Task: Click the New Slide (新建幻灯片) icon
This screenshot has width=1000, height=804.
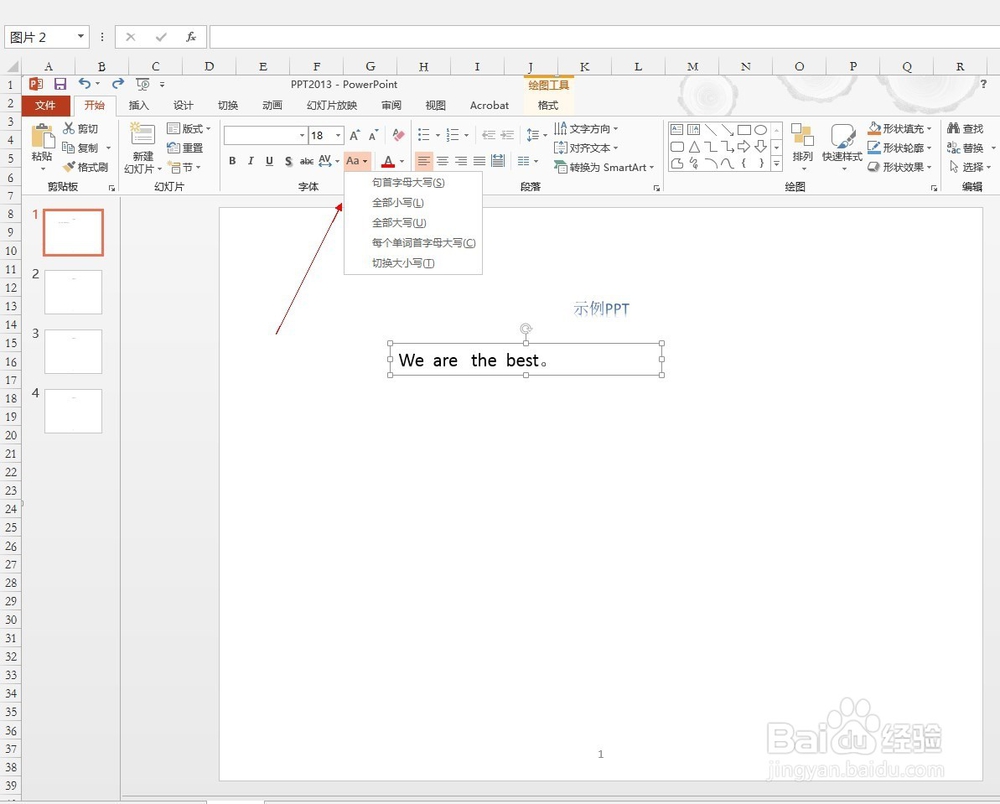Action: click(142, 134)
